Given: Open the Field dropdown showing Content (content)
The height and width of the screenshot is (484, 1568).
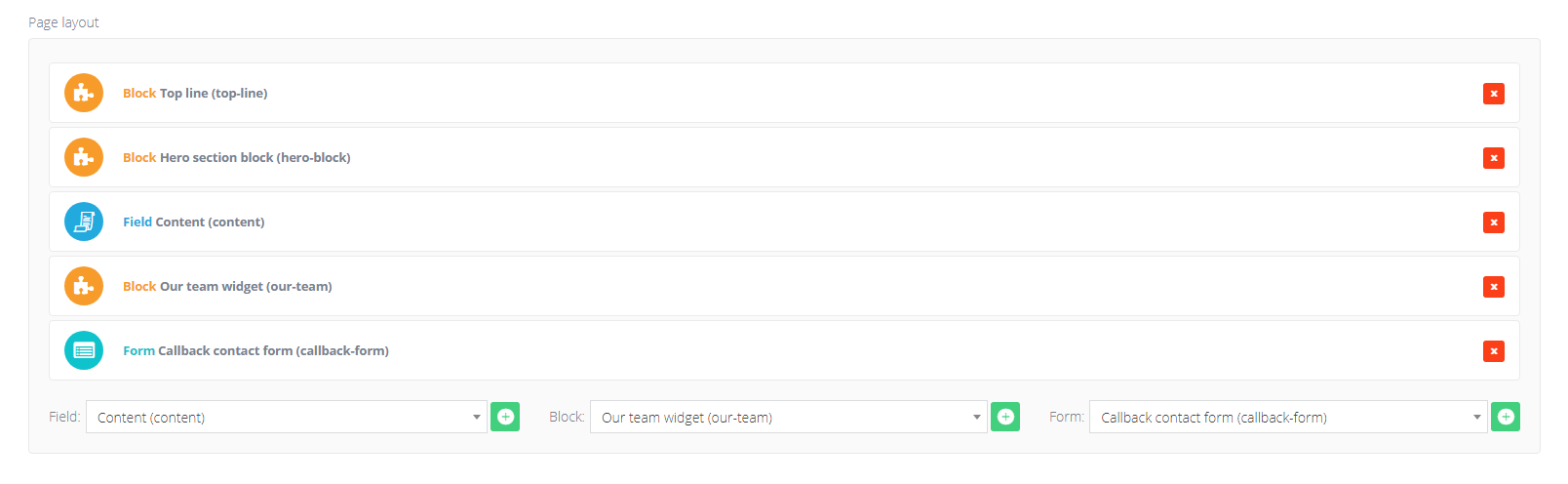Looking at the screenshot, I should pyautogui.click(x=286, y=418).
